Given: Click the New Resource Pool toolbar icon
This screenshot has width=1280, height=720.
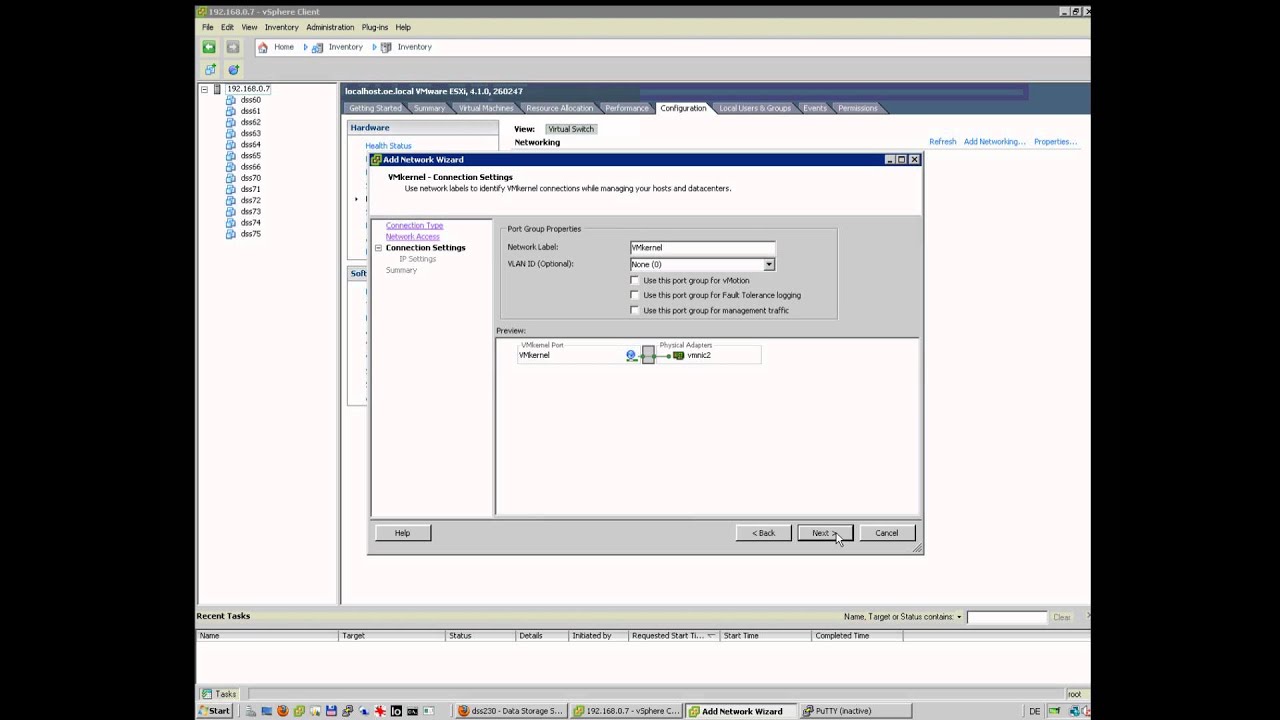Looking at the screenshot, I should tap(233, 70).
